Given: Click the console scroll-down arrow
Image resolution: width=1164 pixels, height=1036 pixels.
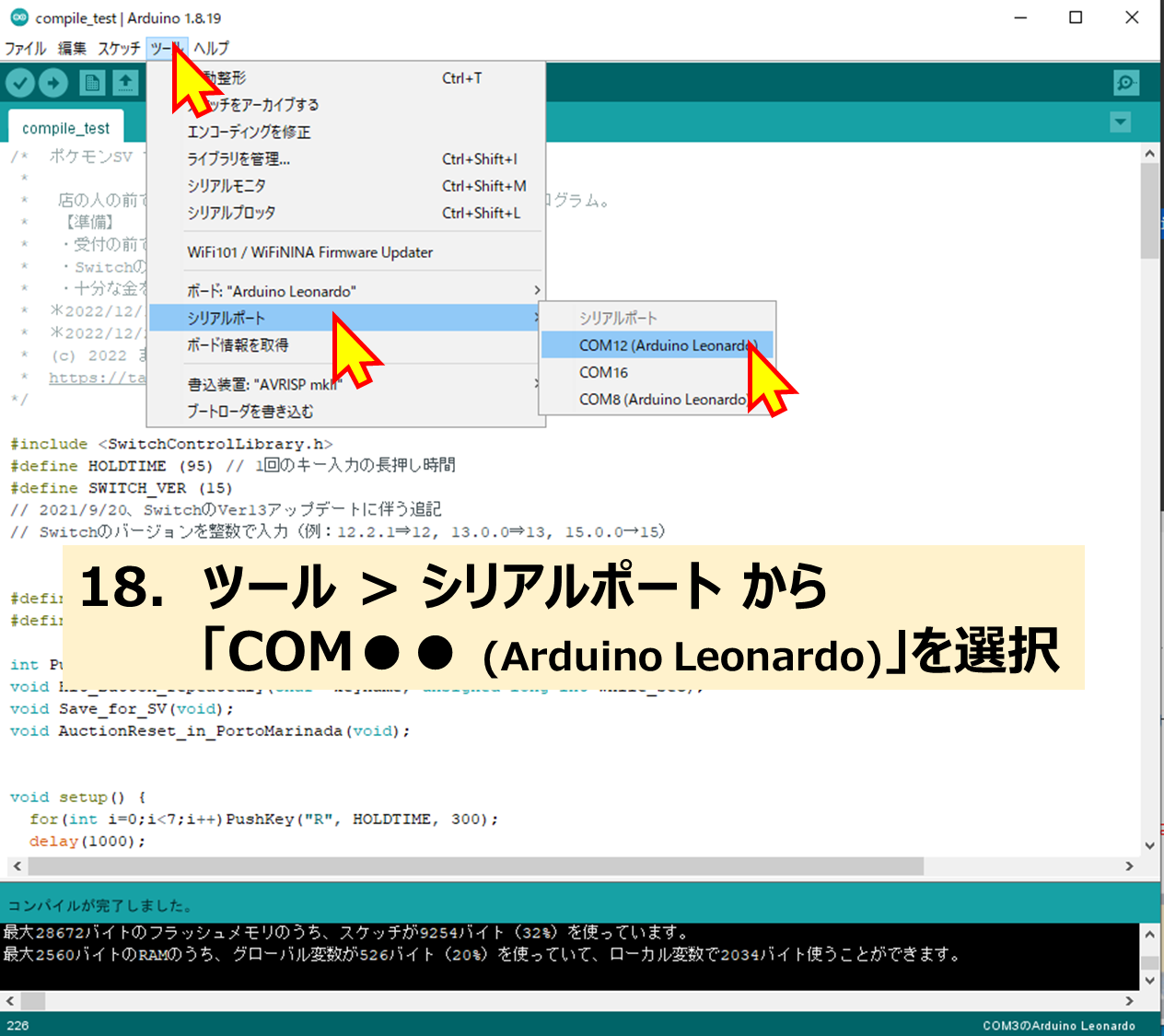Looking at the screenshot, I should pyautogui.click(x=1149, y=981).
